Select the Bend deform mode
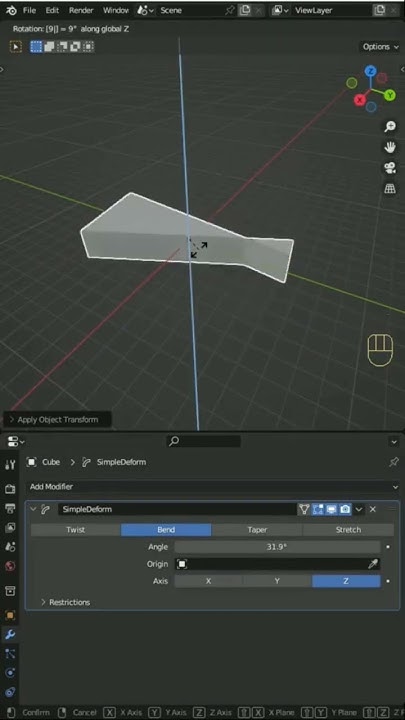The width and height of the screenshot is (405, 720). point(166,530)
